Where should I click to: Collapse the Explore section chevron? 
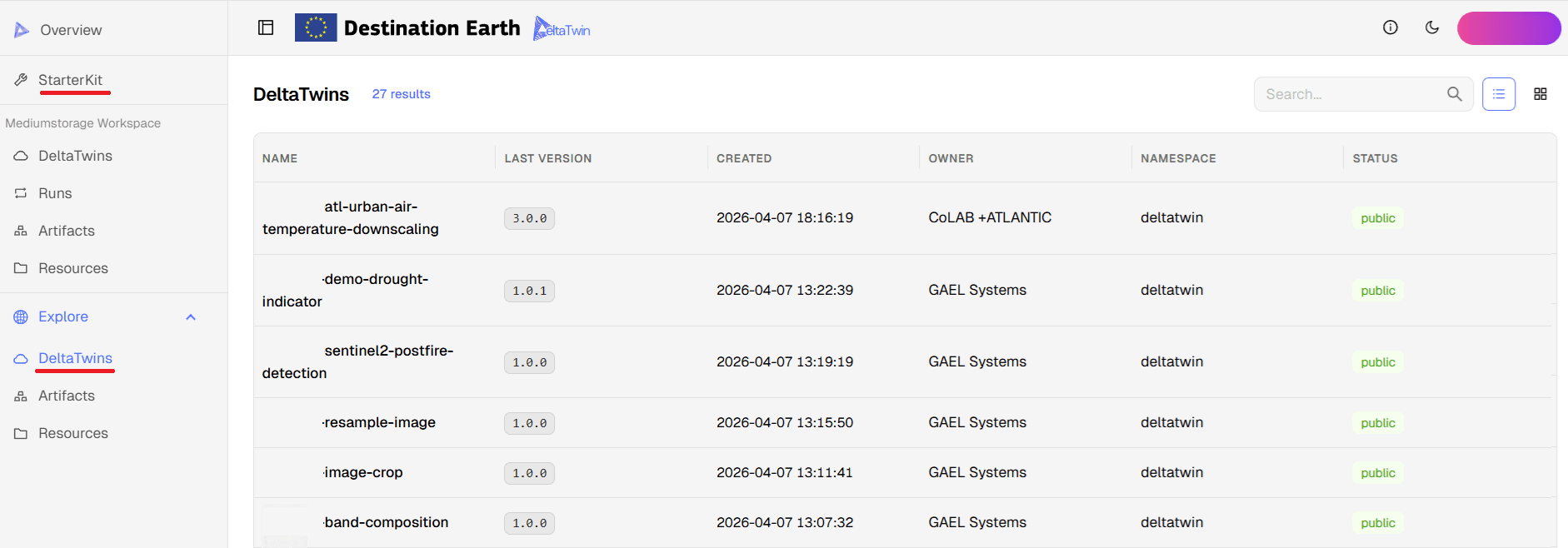pyautogui.click(x=191, y=317)
